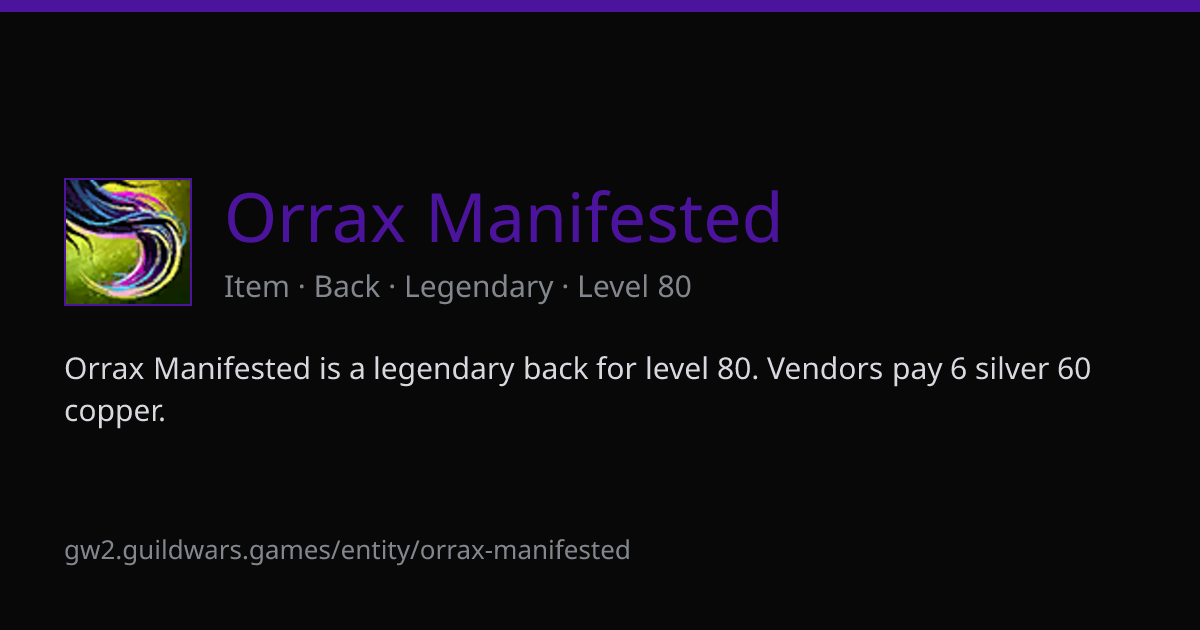The width and height of the screenshot is (1200, 630).
Task: Click the purple bar at the top
Action: (x=600, y=5)
